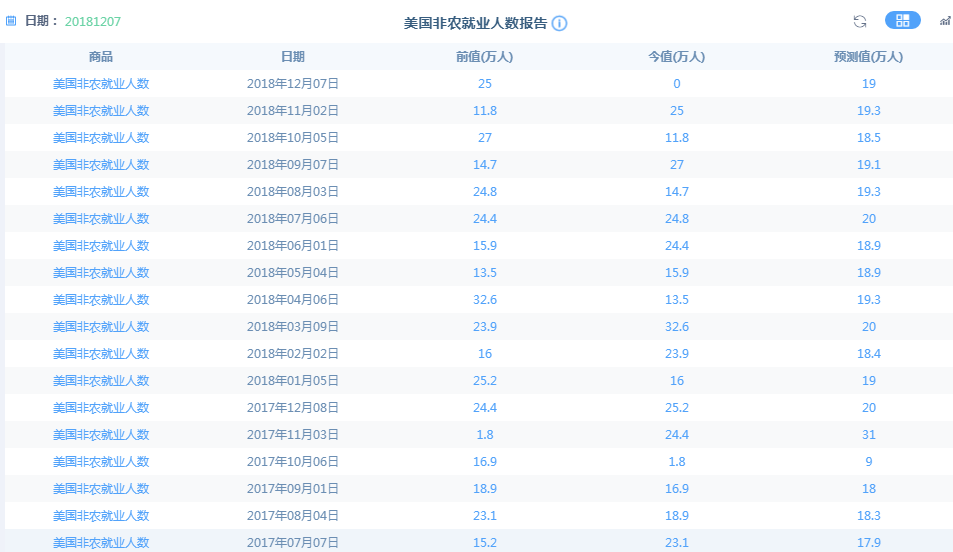
Task: Select the date cell 2018年05月04日
Action: [x=293, y=272]
